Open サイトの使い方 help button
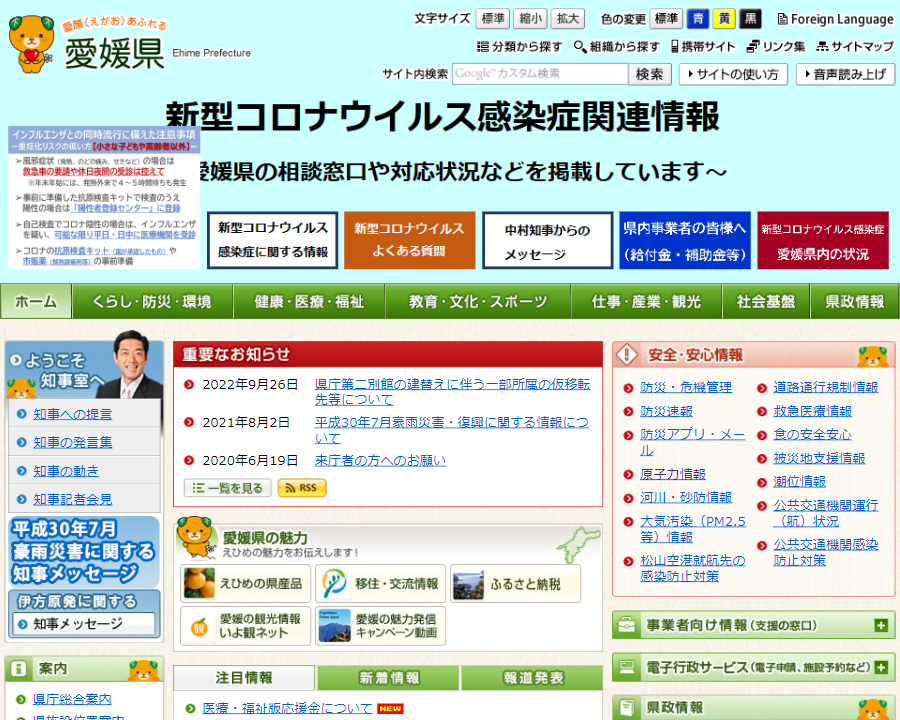Screen dimensions: 900x720 [733, 74]
